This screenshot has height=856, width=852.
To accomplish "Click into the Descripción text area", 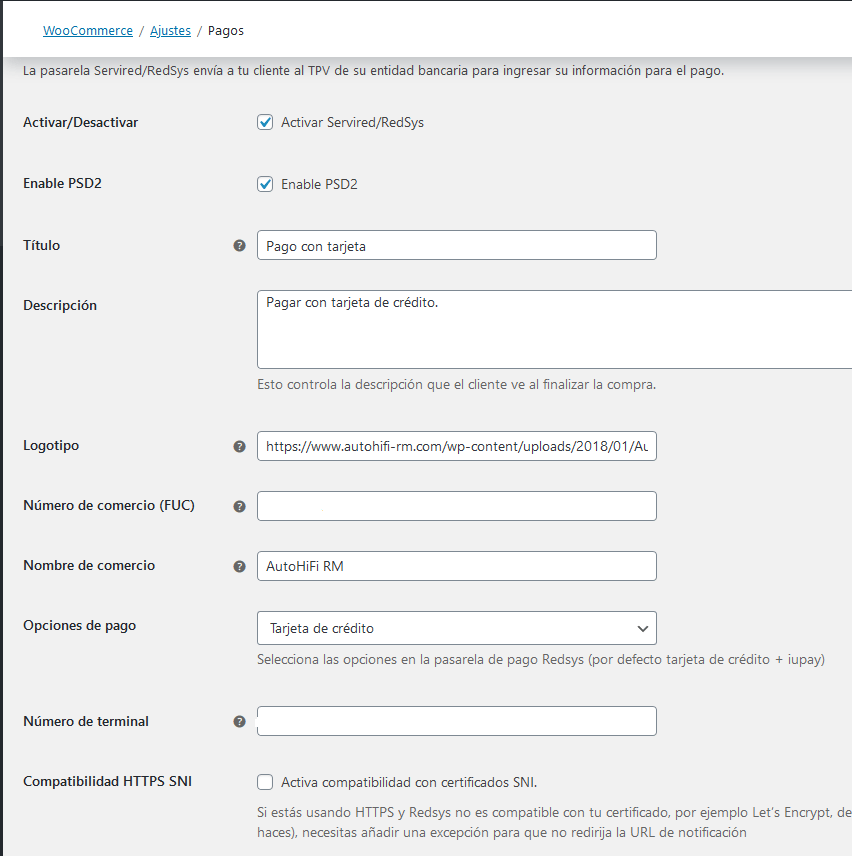I will (x=555, y=330).
